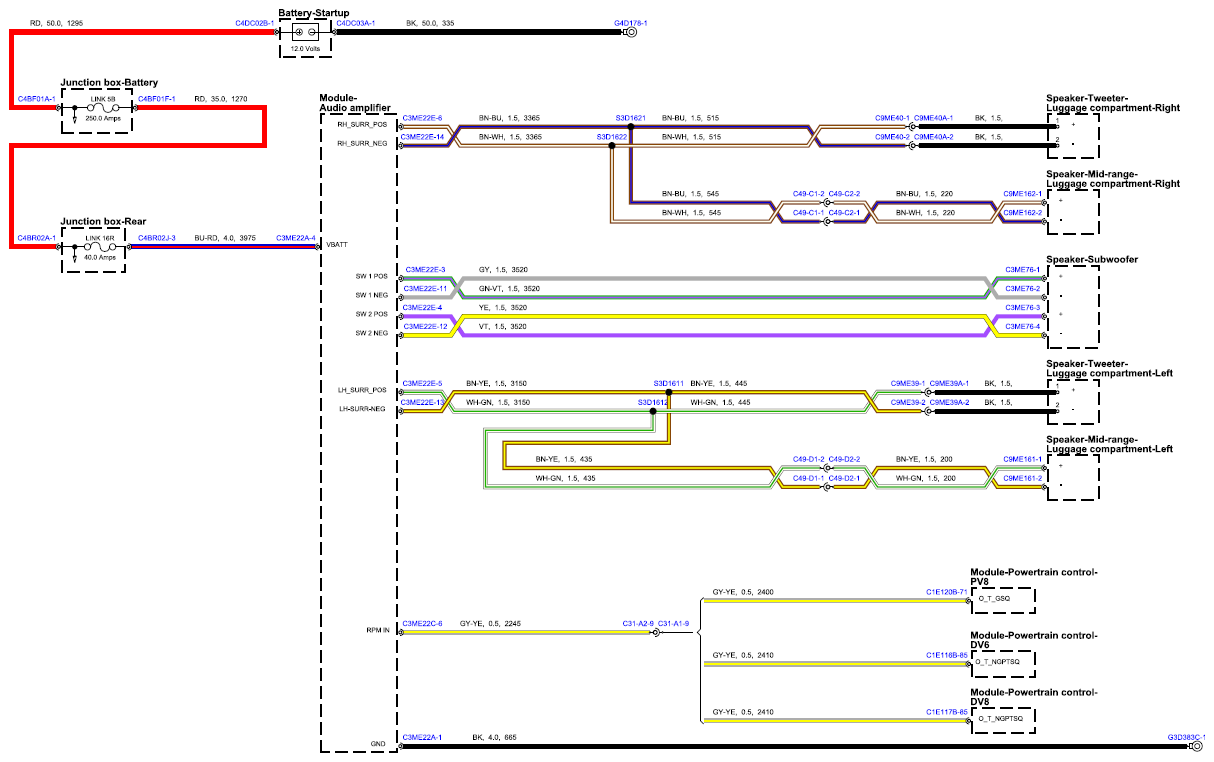Click the 12.0 Volts label
The height and width of the screenshot is (762, 1214).
[x=305, y=48]
